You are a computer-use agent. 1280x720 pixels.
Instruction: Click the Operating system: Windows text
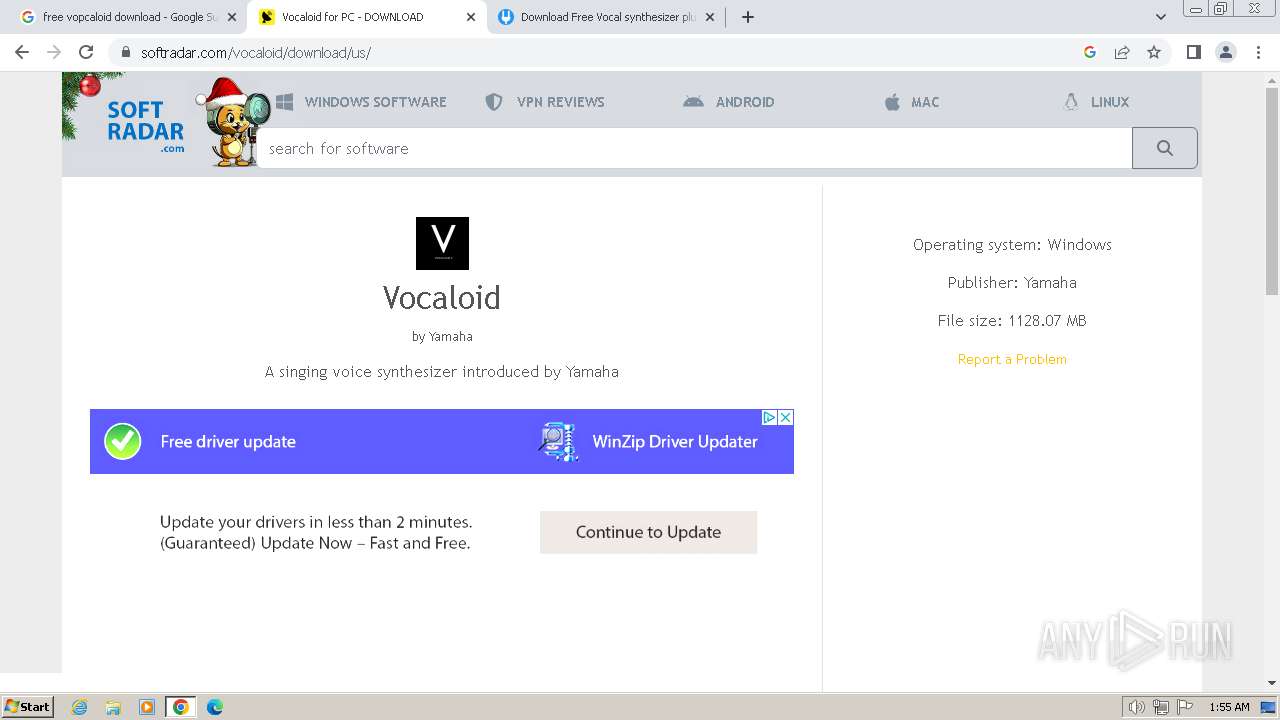[1012, 245]
